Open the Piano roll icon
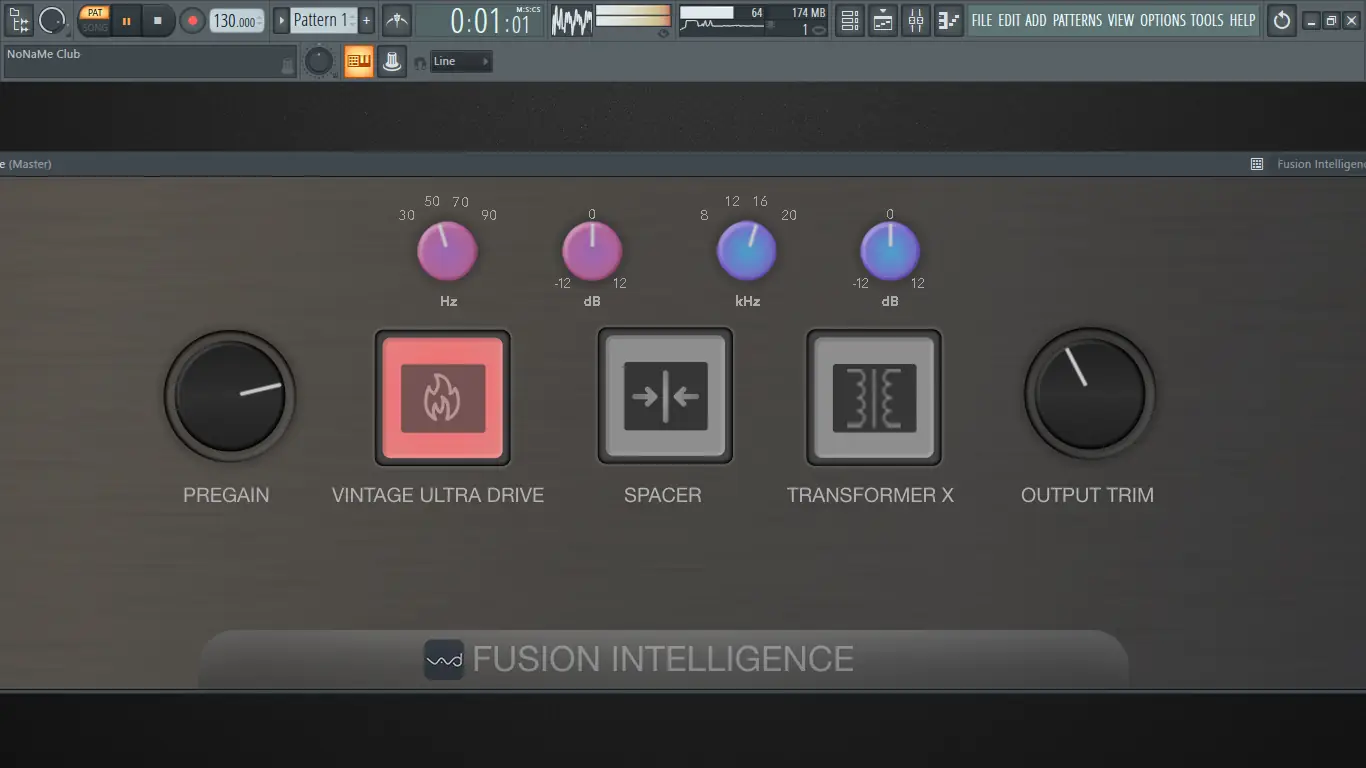This screenshot has width=1366, height=768. coord(948,20)
